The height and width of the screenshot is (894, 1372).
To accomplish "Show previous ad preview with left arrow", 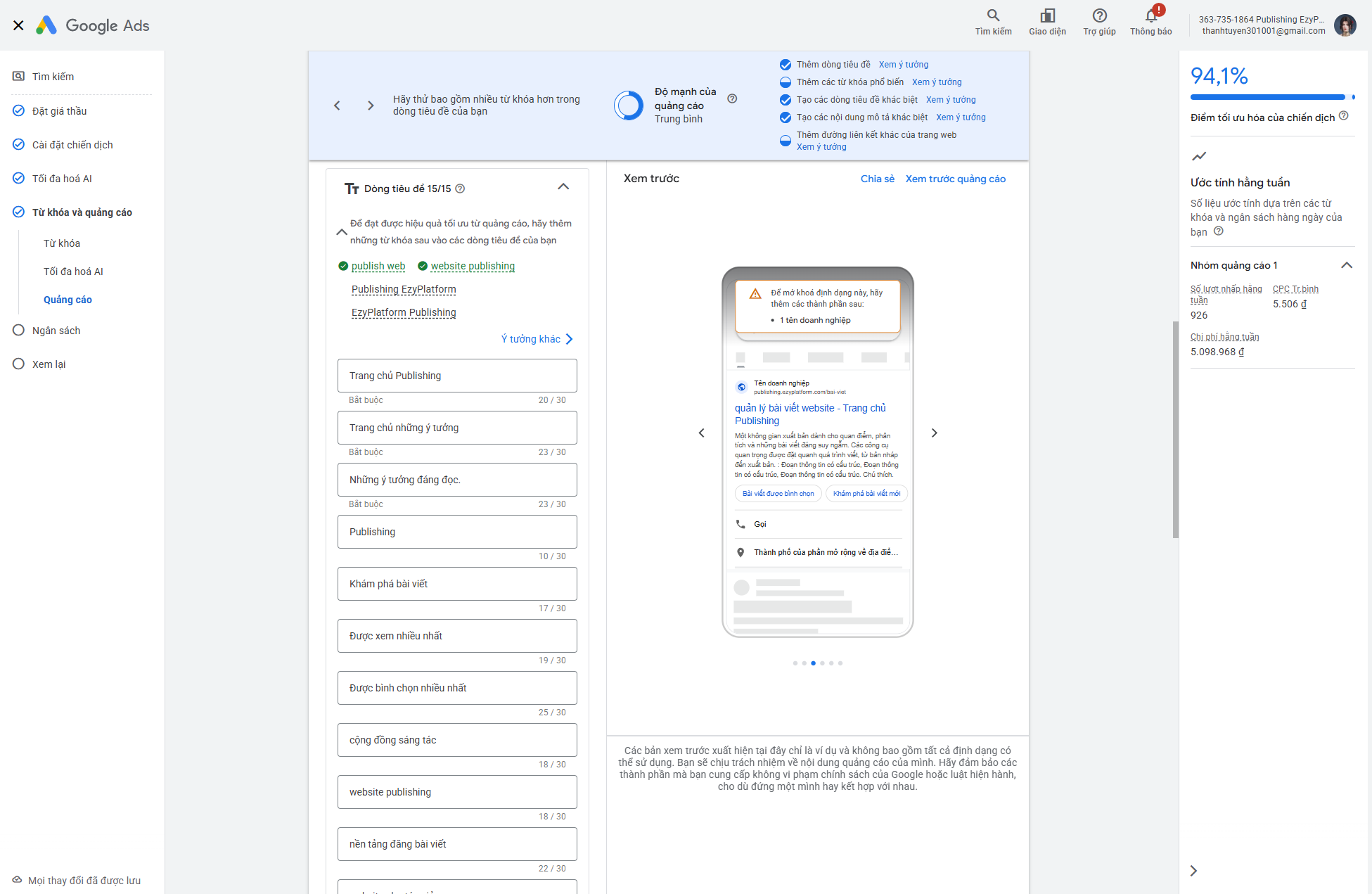I will tap(701, 433).
